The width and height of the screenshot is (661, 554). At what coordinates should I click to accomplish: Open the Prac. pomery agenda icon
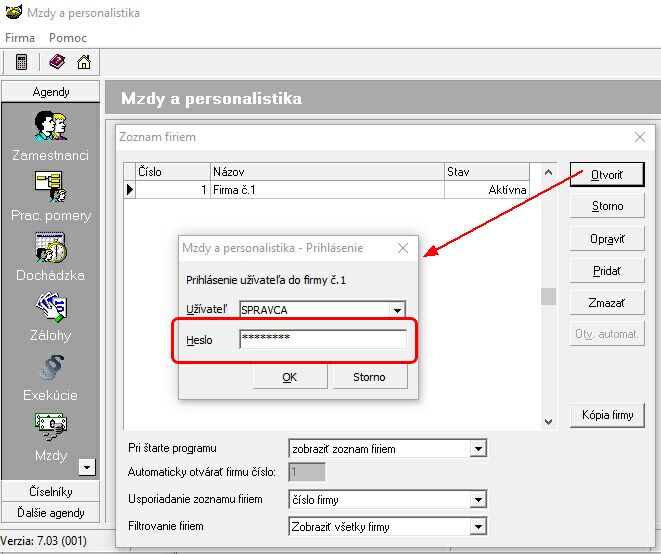[51, 186]
